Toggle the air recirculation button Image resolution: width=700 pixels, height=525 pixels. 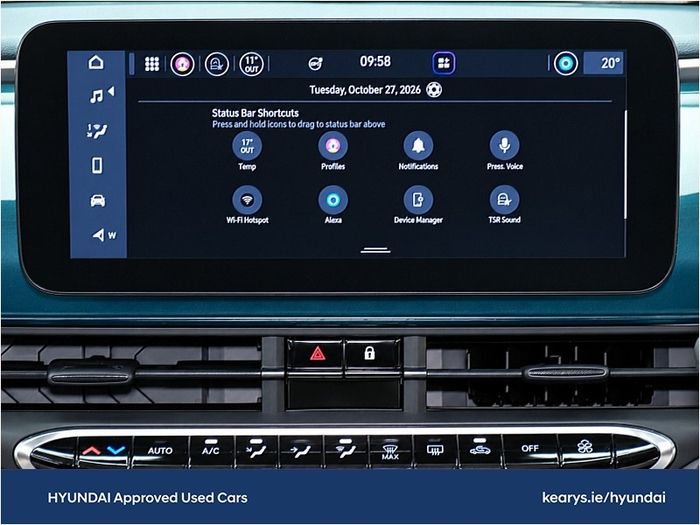480,448
